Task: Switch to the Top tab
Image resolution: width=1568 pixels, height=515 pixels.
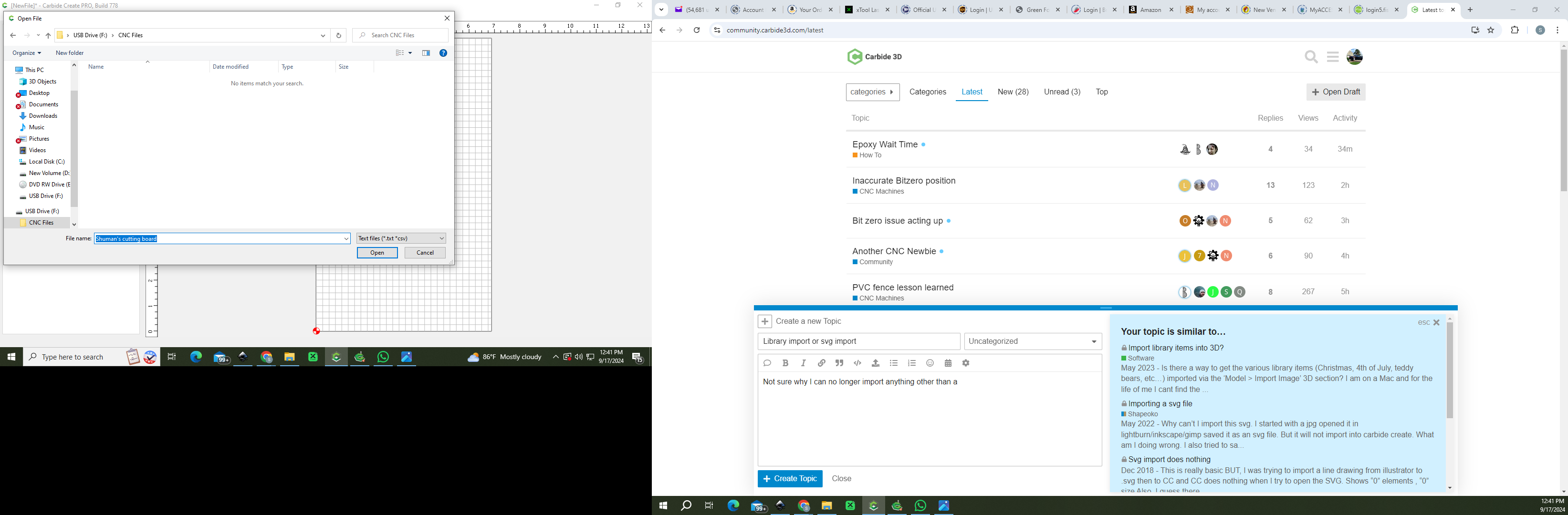Action: [x=1102, y=92]
